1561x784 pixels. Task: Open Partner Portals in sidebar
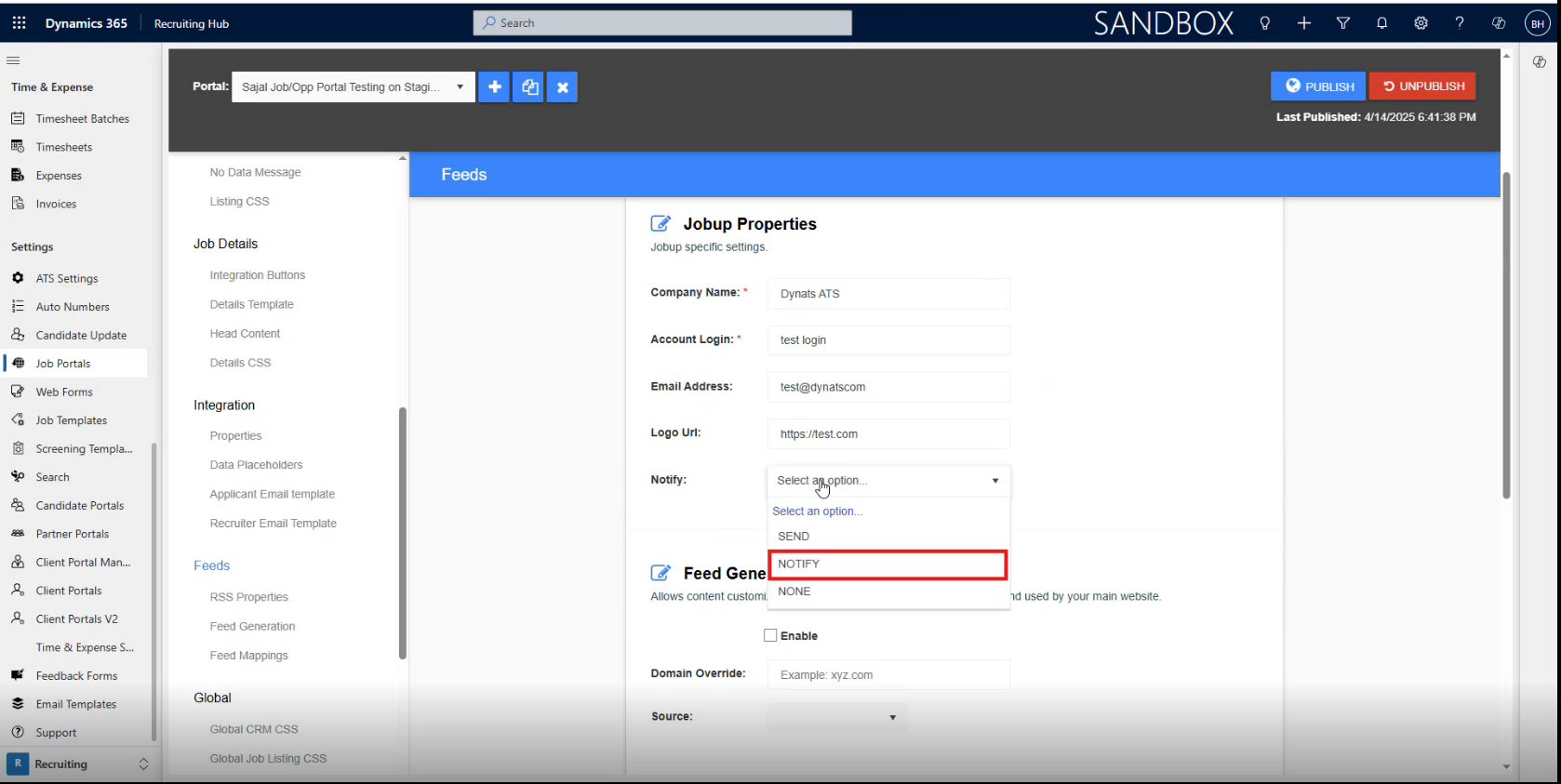coord(74,534)
